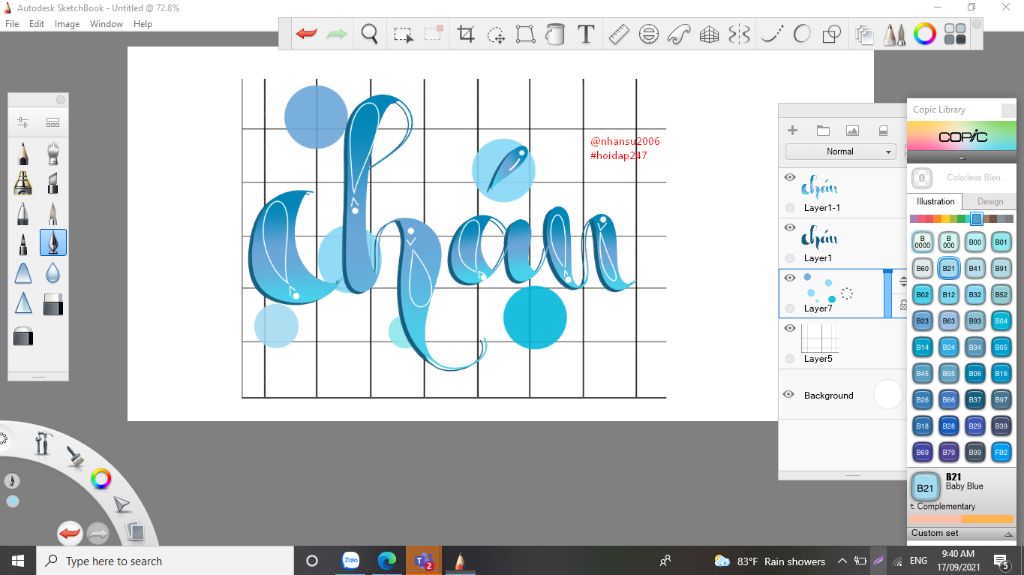1024x575 pixels.
Task: Hide Layer1 with its eye icon
Action: click(790, 227)
